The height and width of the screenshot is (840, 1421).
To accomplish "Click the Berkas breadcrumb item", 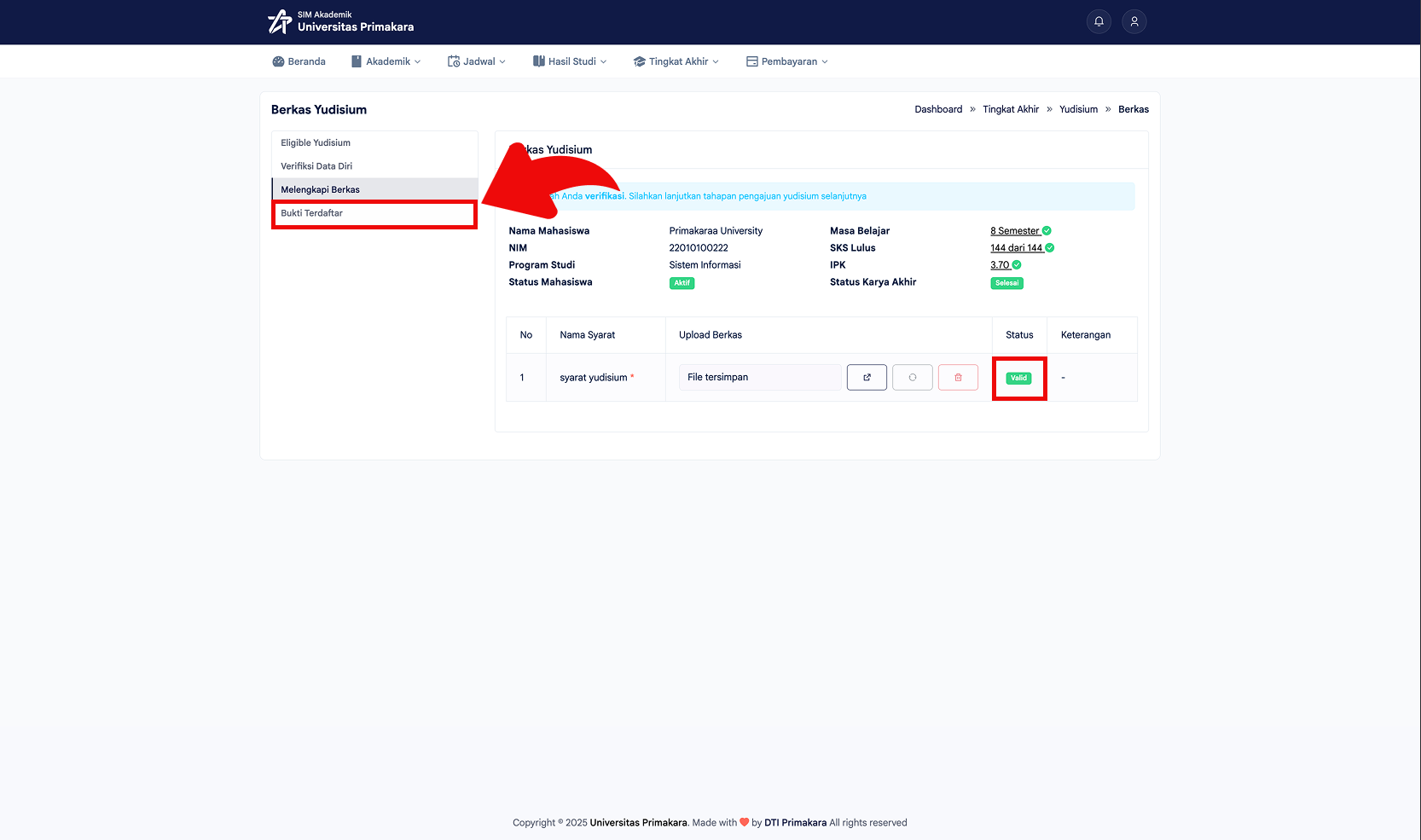I will tap(1134, 109).
